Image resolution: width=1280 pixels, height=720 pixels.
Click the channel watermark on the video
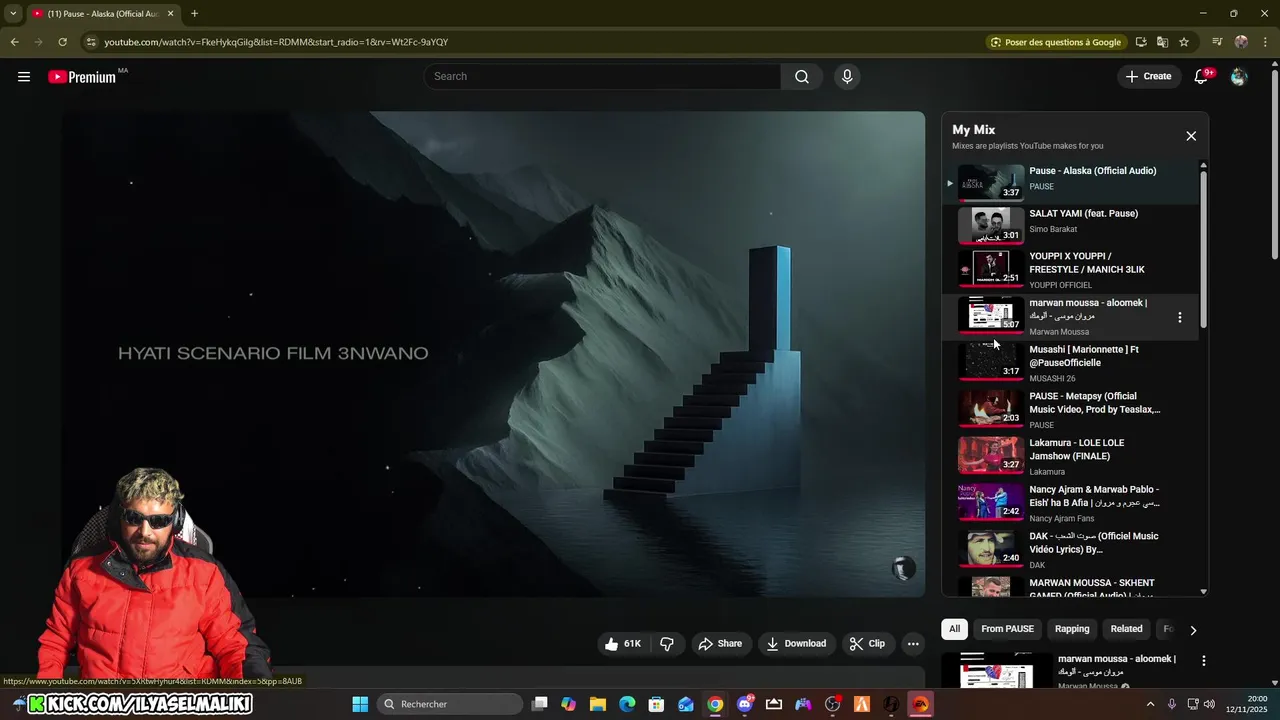coord(903,569)
